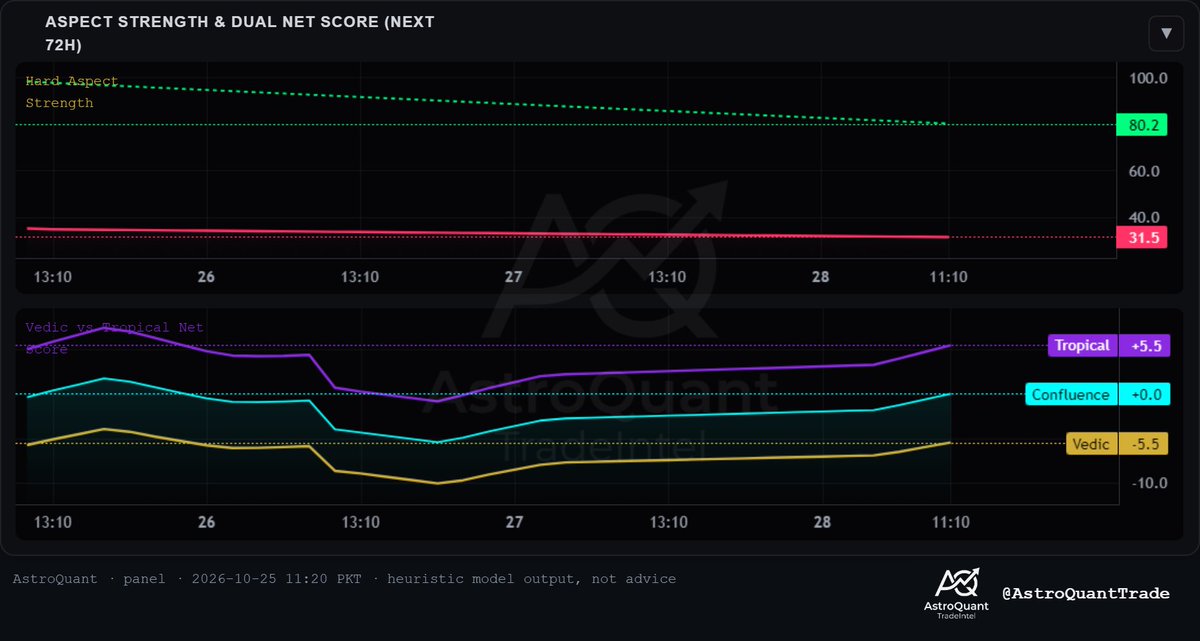
Task: Click date label 27 on lower time axis
Action: 514,523
